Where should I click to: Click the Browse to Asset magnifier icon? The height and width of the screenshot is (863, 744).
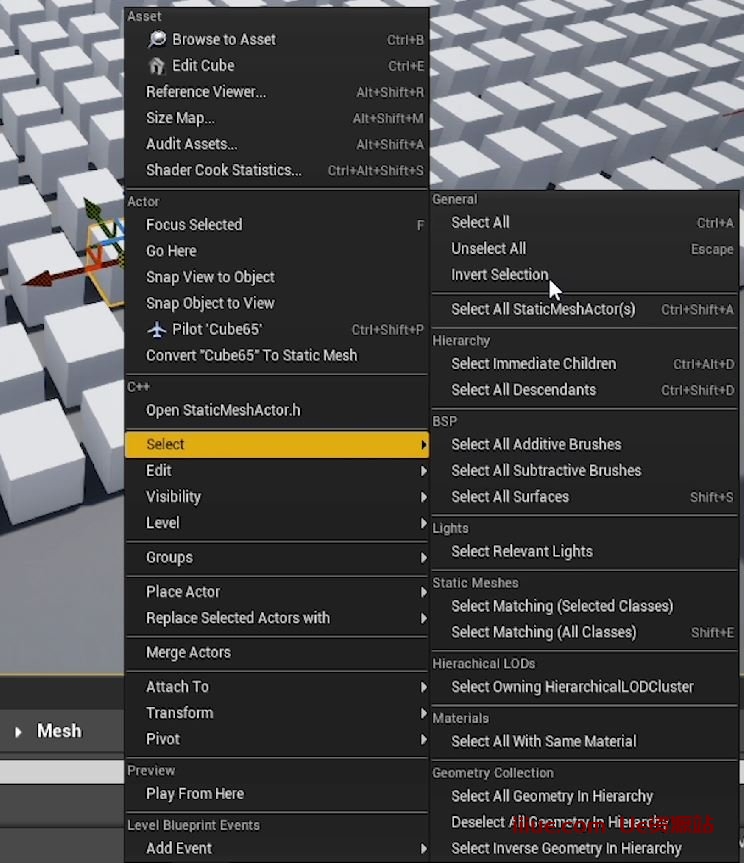coord(157,40)
